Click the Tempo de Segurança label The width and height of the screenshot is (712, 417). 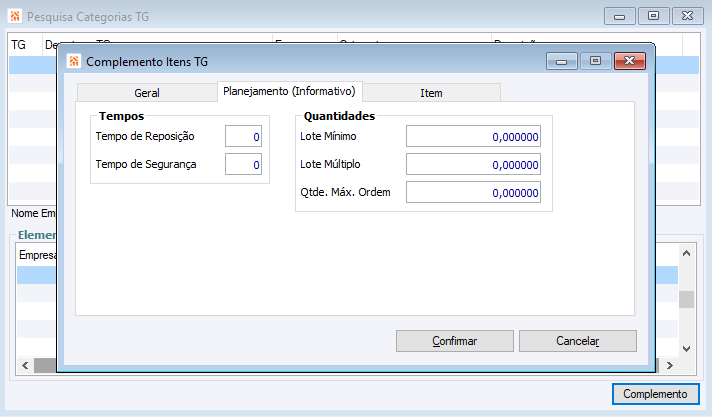[146, 164]
